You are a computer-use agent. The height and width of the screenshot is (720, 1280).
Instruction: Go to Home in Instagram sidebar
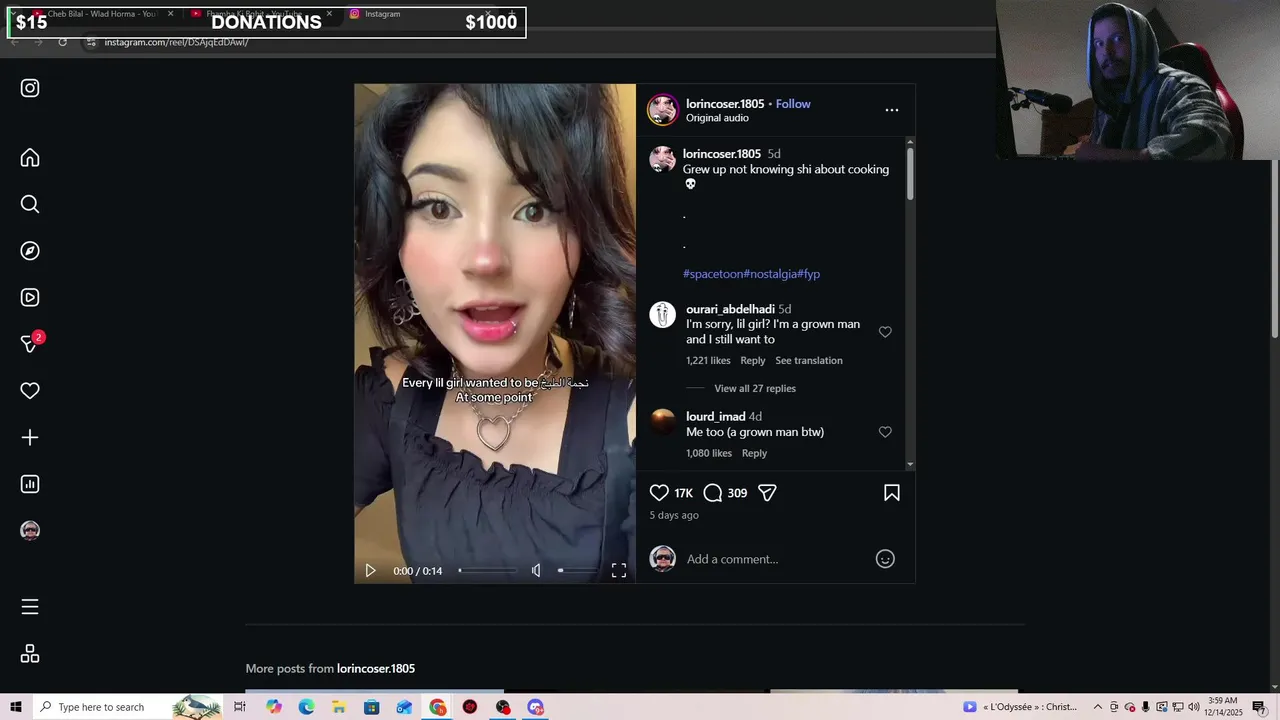30,158
